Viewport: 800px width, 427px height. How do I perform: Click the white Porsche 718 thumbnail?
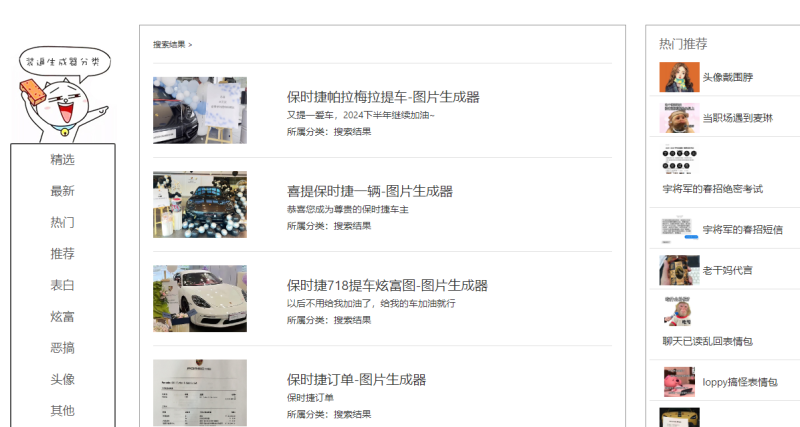click(x=200, y=298)
